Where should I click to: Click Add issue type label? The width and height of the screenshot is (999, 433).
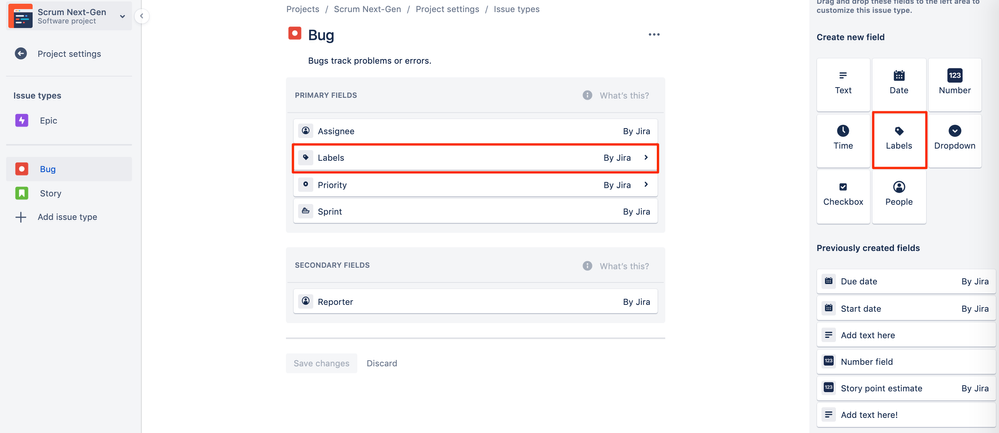[x=67, y=217]
